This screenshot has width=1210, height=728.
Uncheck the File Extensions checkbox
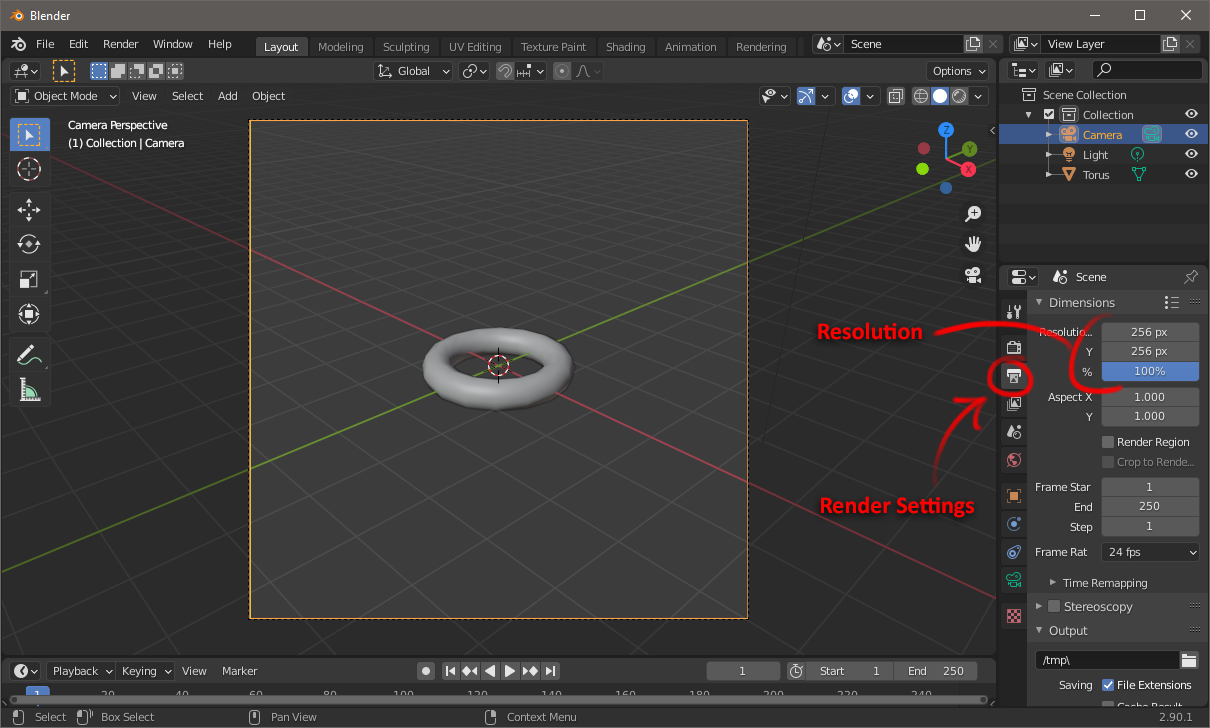coord(1108,685)
